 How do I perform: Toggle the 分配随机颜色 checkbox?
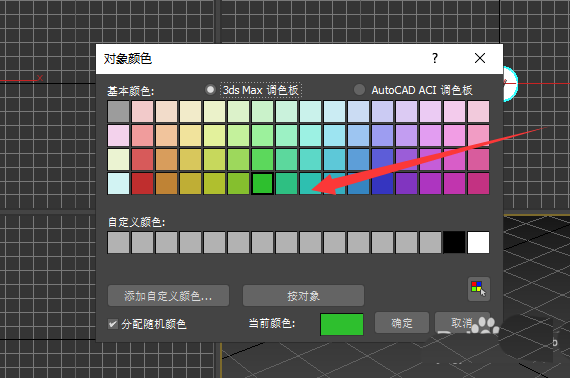113,324
